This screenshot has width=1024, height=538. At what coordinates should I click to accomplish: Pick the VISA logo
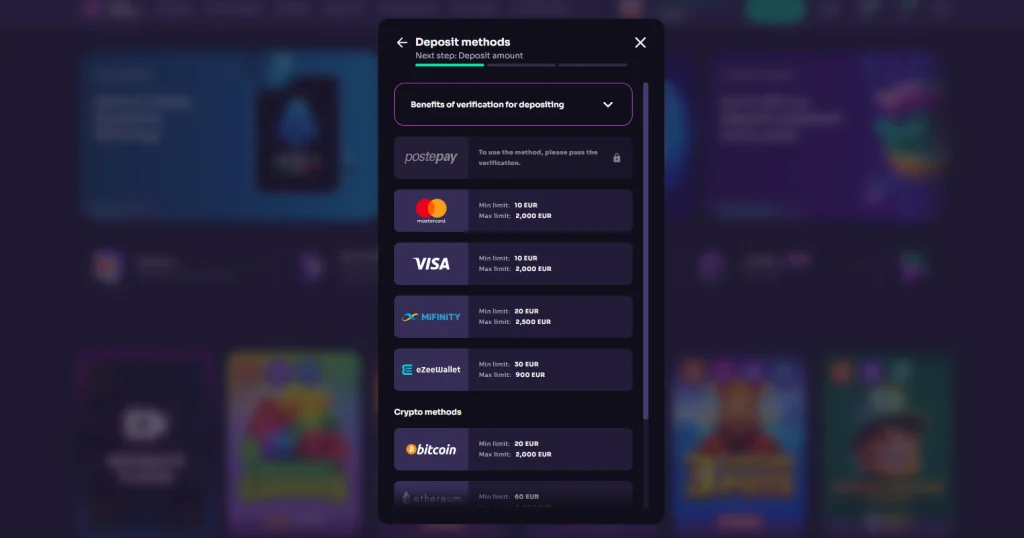pyautogui.click(x=431, y=264)
